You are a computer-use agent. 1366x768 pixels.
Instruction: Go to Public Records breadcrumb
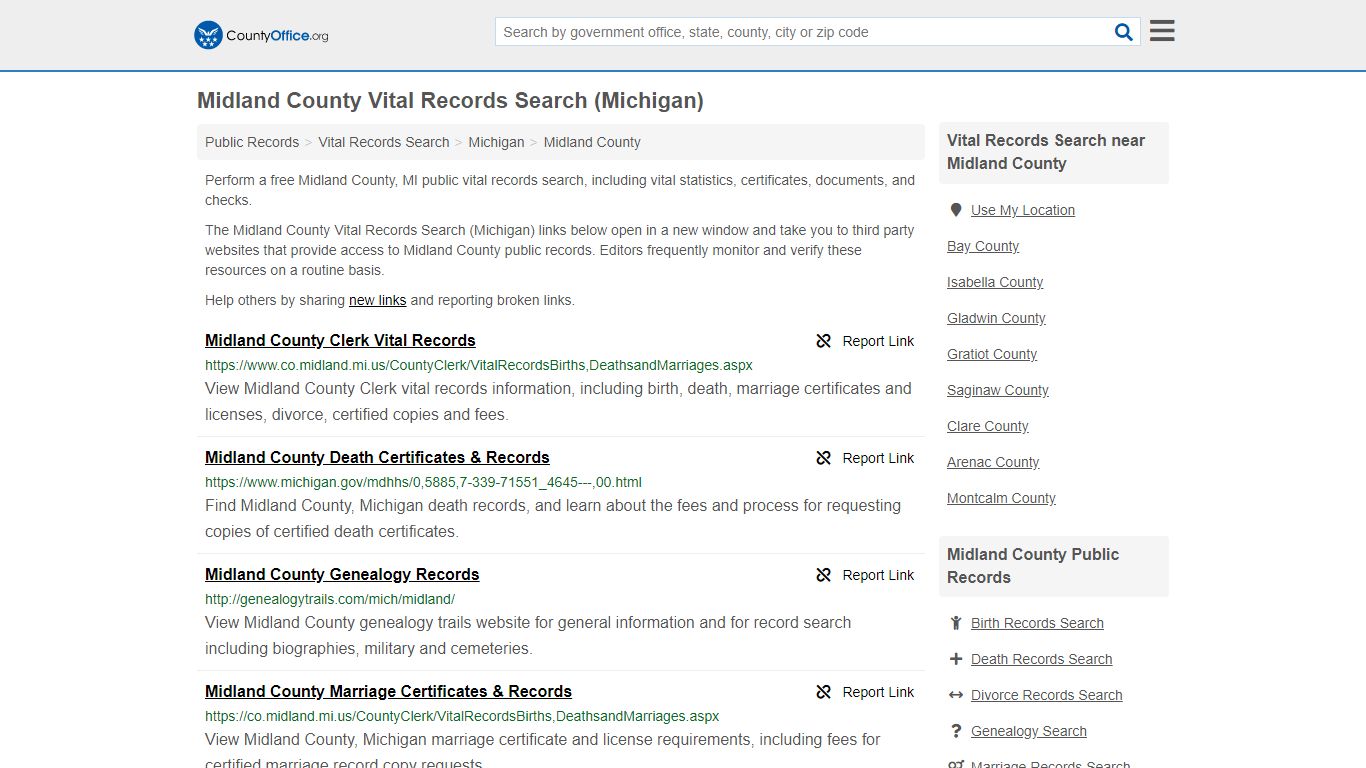click(x=252, y=142)
